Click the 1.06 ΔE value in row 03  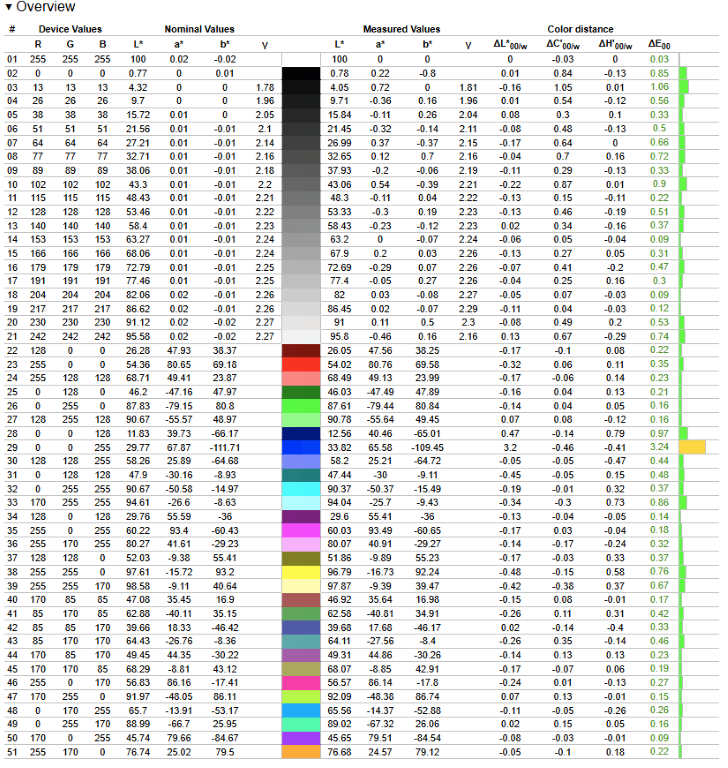point(658,88)
